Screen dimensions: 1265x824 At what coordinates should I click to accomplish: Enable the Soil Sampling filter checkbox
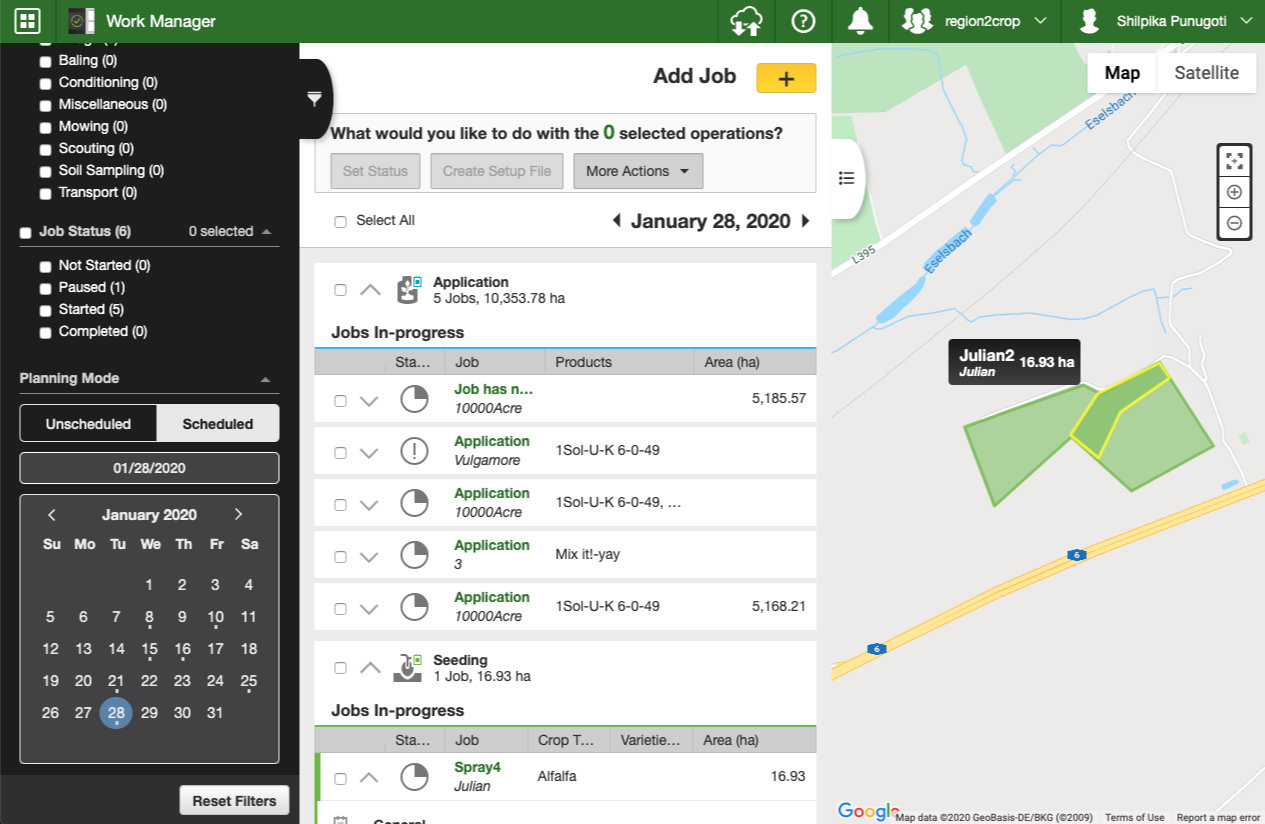(x=45, y=171)
